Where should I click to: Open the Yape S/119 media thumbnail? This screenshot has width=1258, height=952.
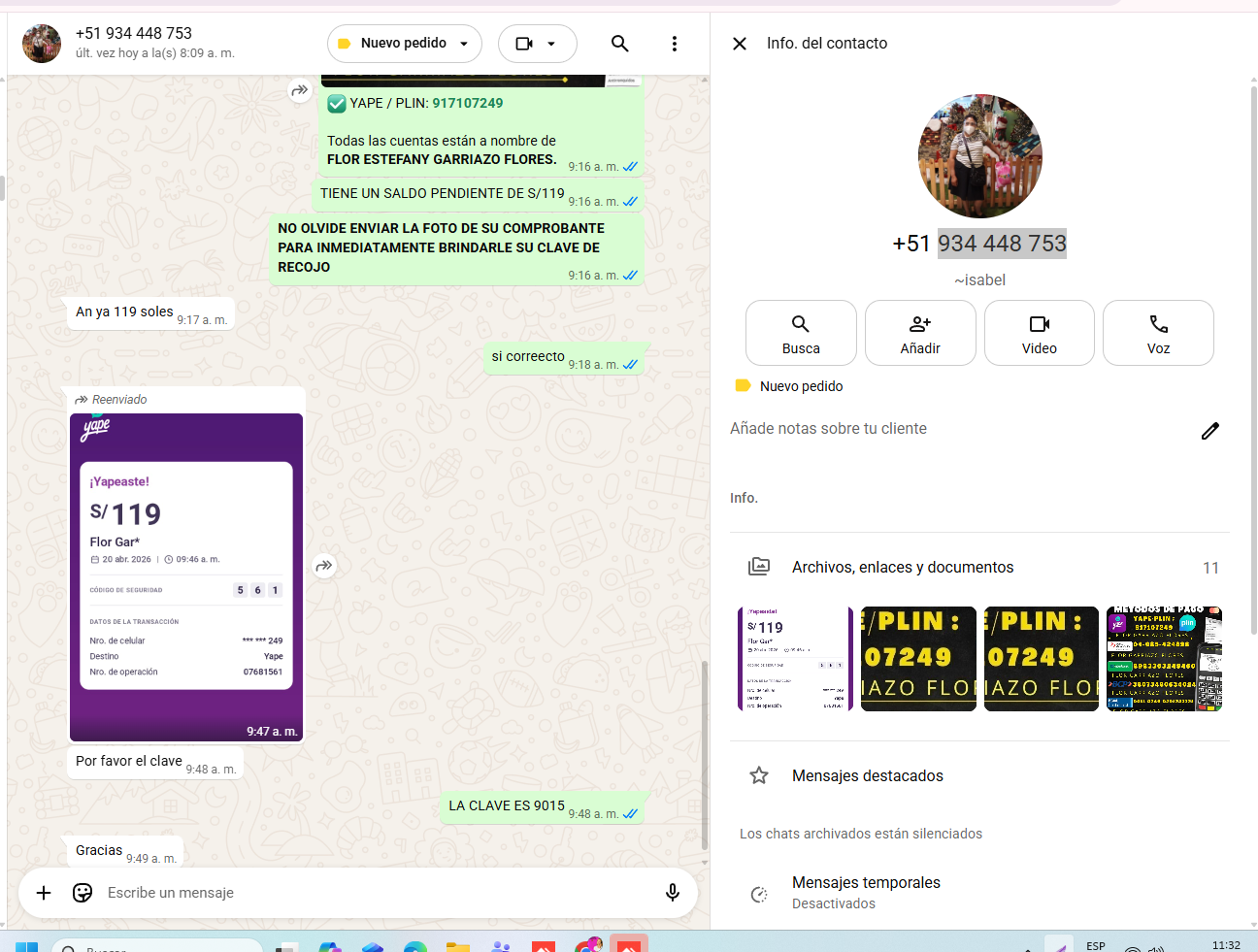coord(795,659)
